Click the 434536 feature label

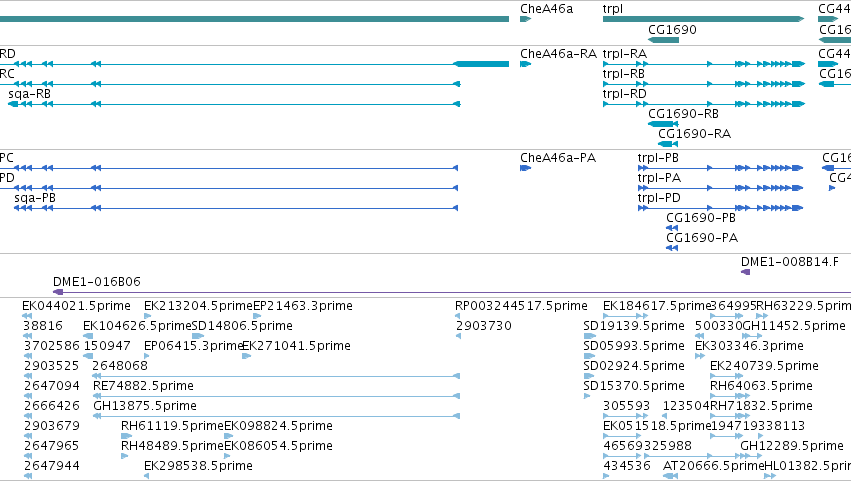(626, 466)
